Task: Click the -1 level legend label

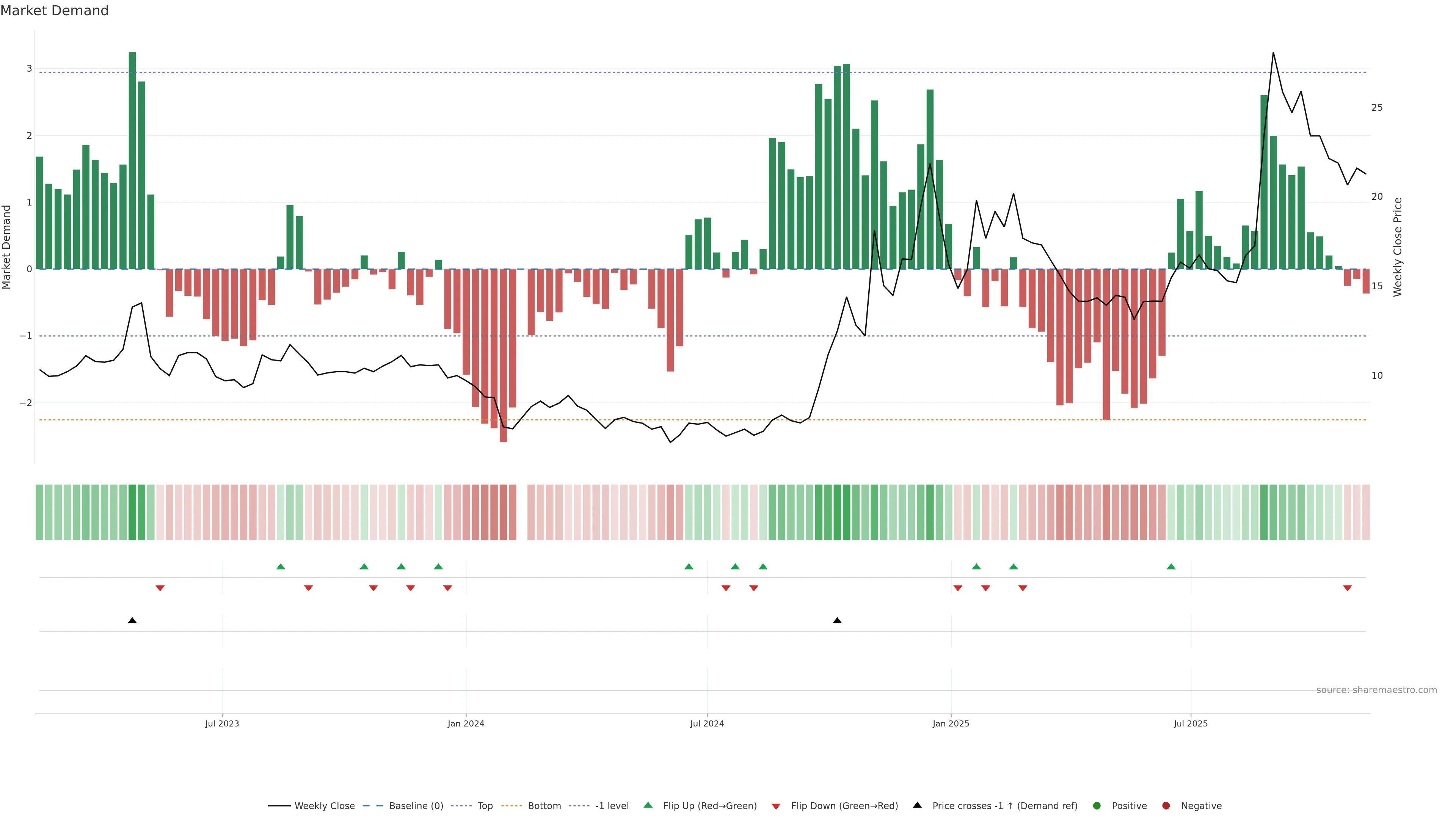Action: [x=612, y=806]
